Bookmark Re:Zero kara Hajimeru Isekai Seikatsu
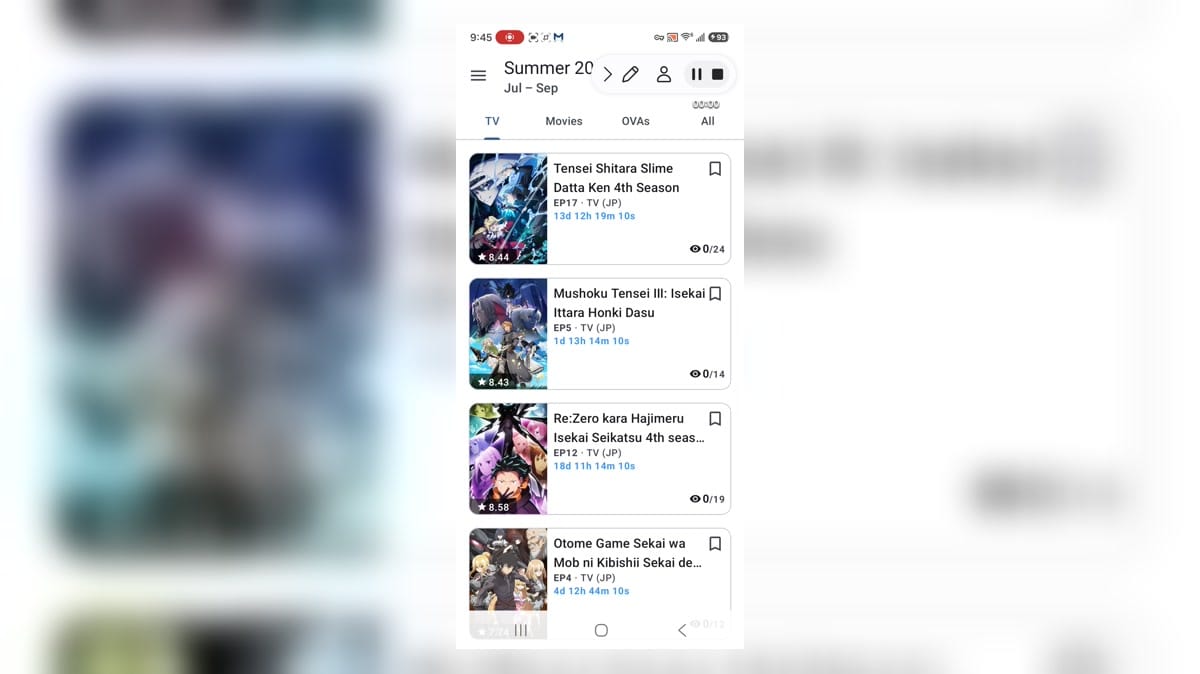 tap(715, 419)
